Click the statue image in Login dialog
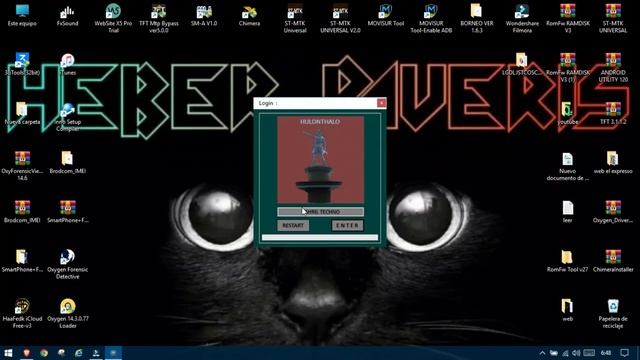The width and height of the screenshot is (640, 360). 320,160
